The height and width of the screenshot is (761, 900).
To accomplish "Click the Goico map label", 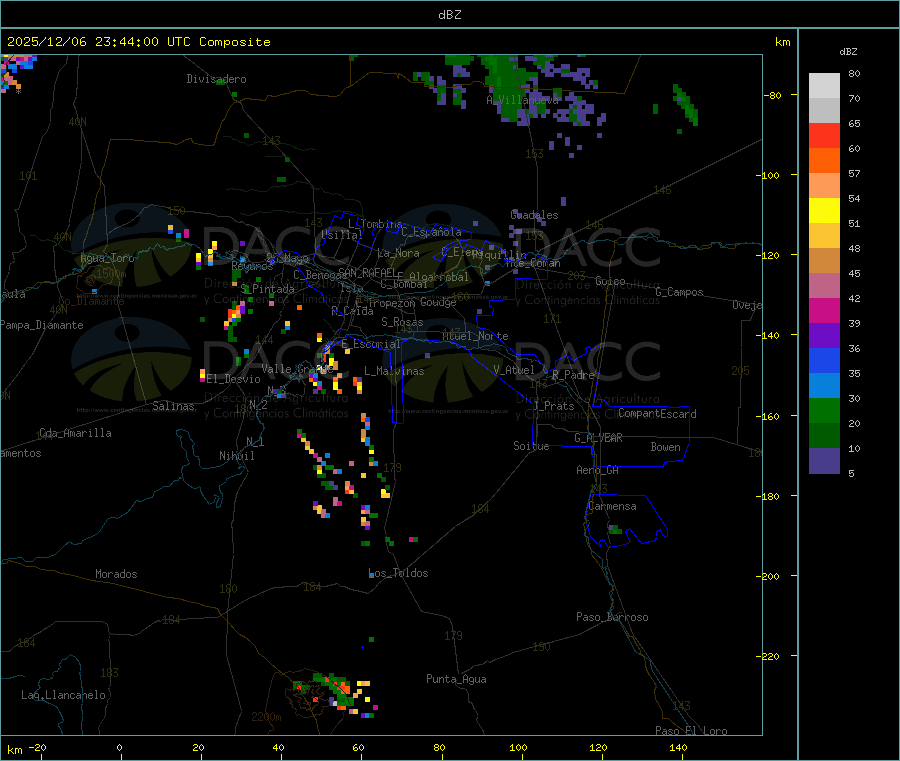I will (610, 281).
